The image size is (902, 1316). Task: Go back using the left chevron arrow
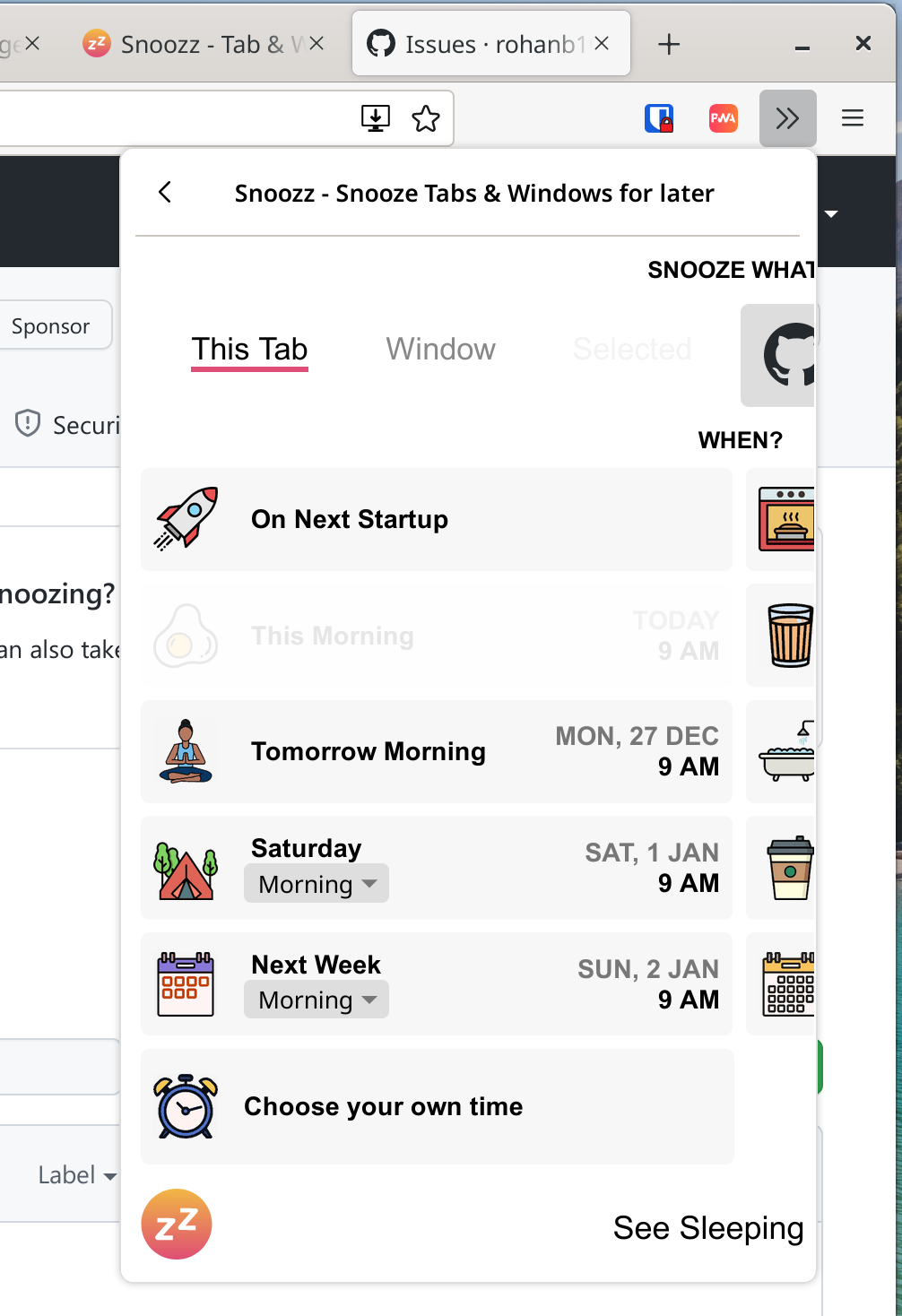click(165, 192)
